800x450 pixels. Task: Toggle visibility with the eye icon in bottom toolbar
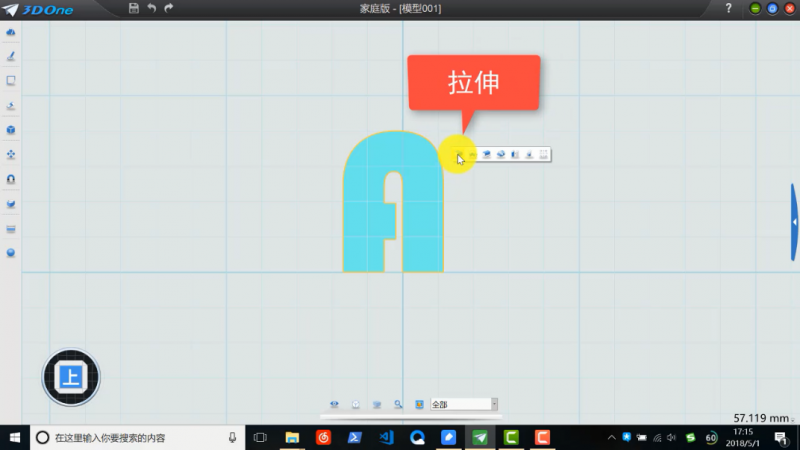334,404
